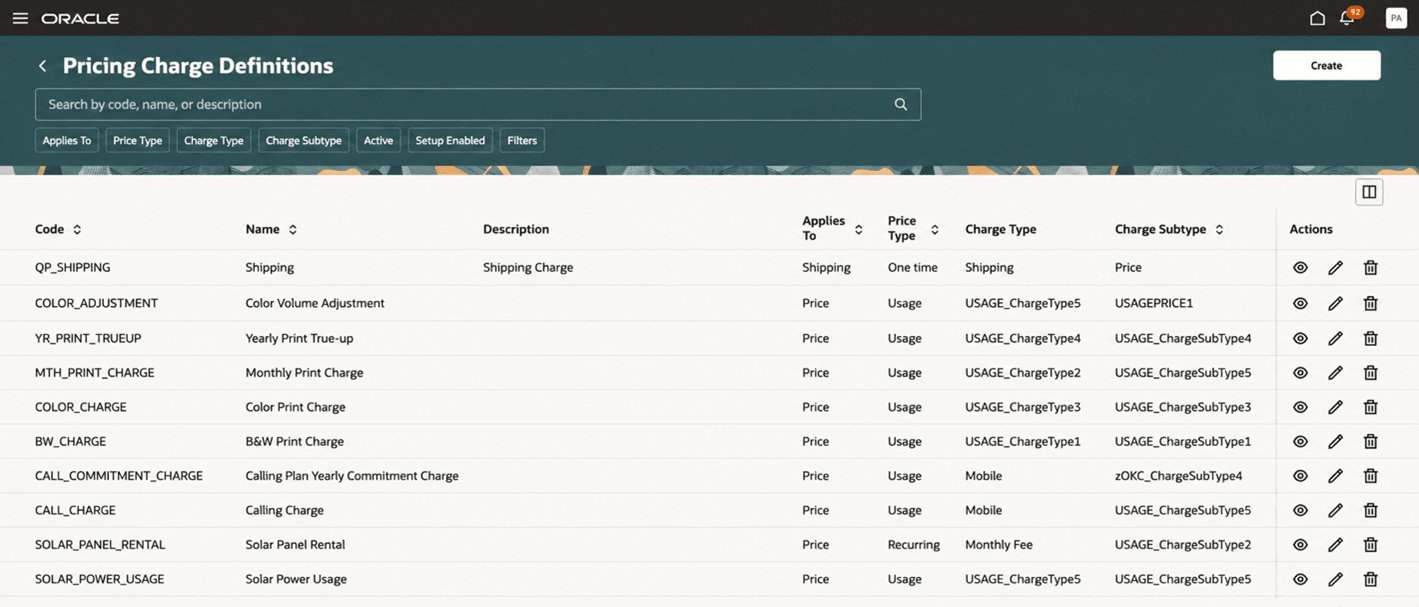Screen dimensions: 1419x607
Task: Edit the YR_PRINT_TRUEUP definition
Action: coord(1335,338)
